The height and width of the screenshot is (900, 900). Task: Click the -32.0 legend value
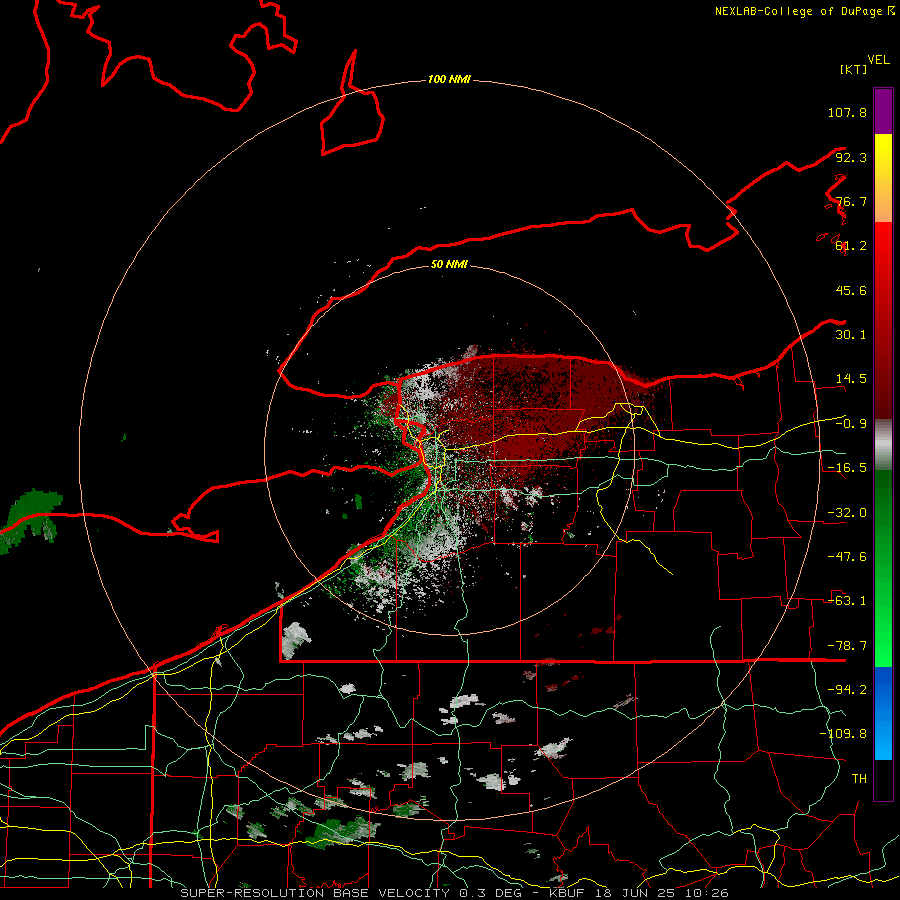pyautogui.click(x=847, y=513)
